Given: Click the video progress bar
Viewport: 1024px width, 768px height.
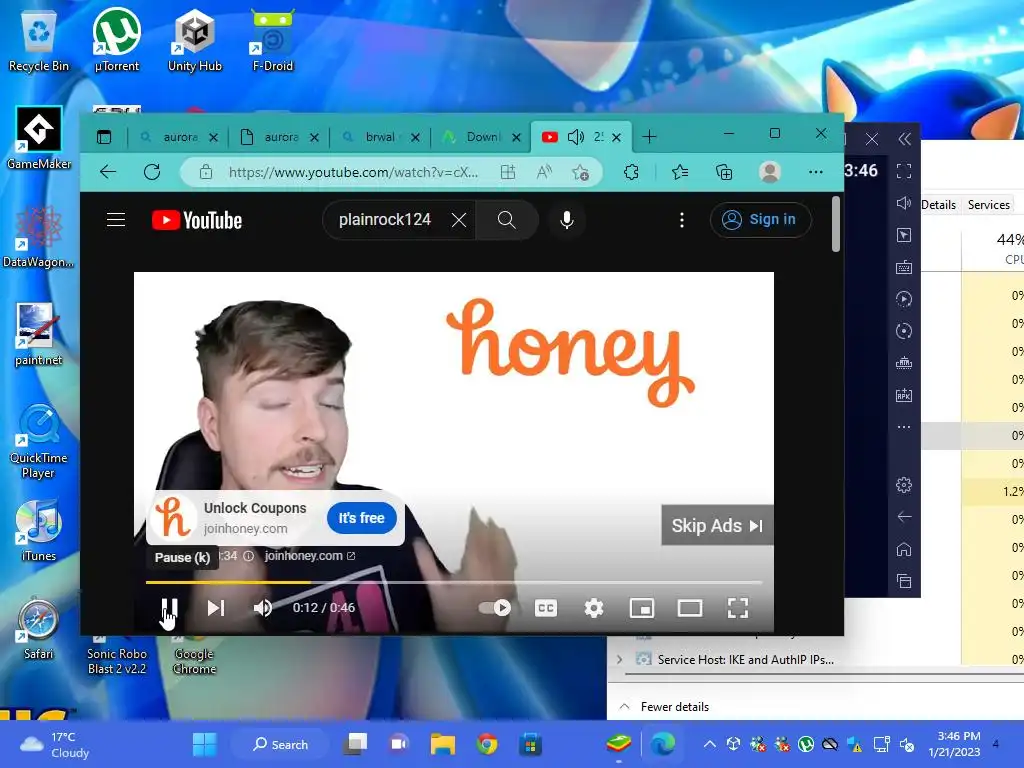Looking at the screenshot, I should coord(454,581).
